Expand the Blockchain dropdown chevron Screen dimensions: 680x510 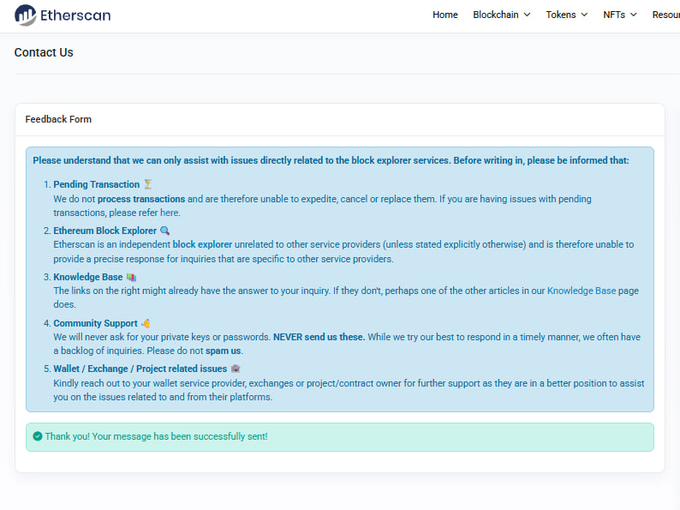coord(527,15)
